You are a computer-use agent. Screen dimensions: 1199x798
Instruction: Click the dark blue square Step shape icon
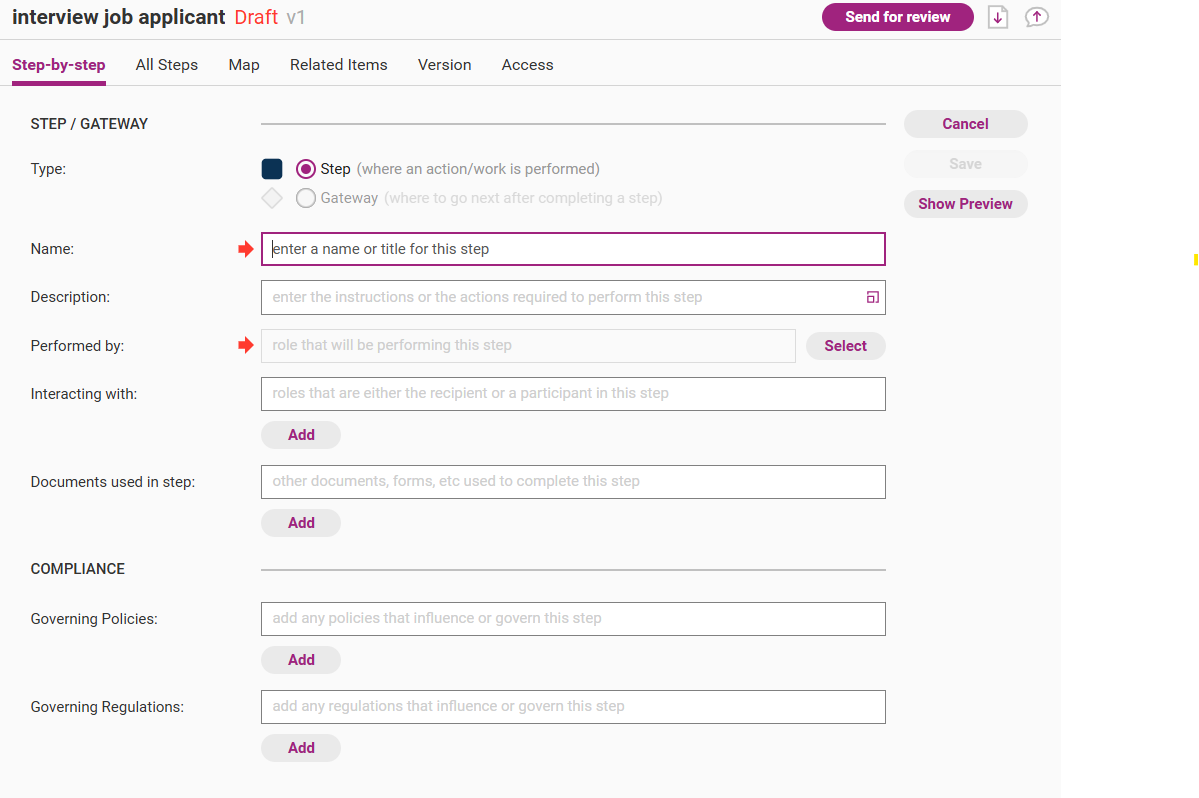[272, 169]
